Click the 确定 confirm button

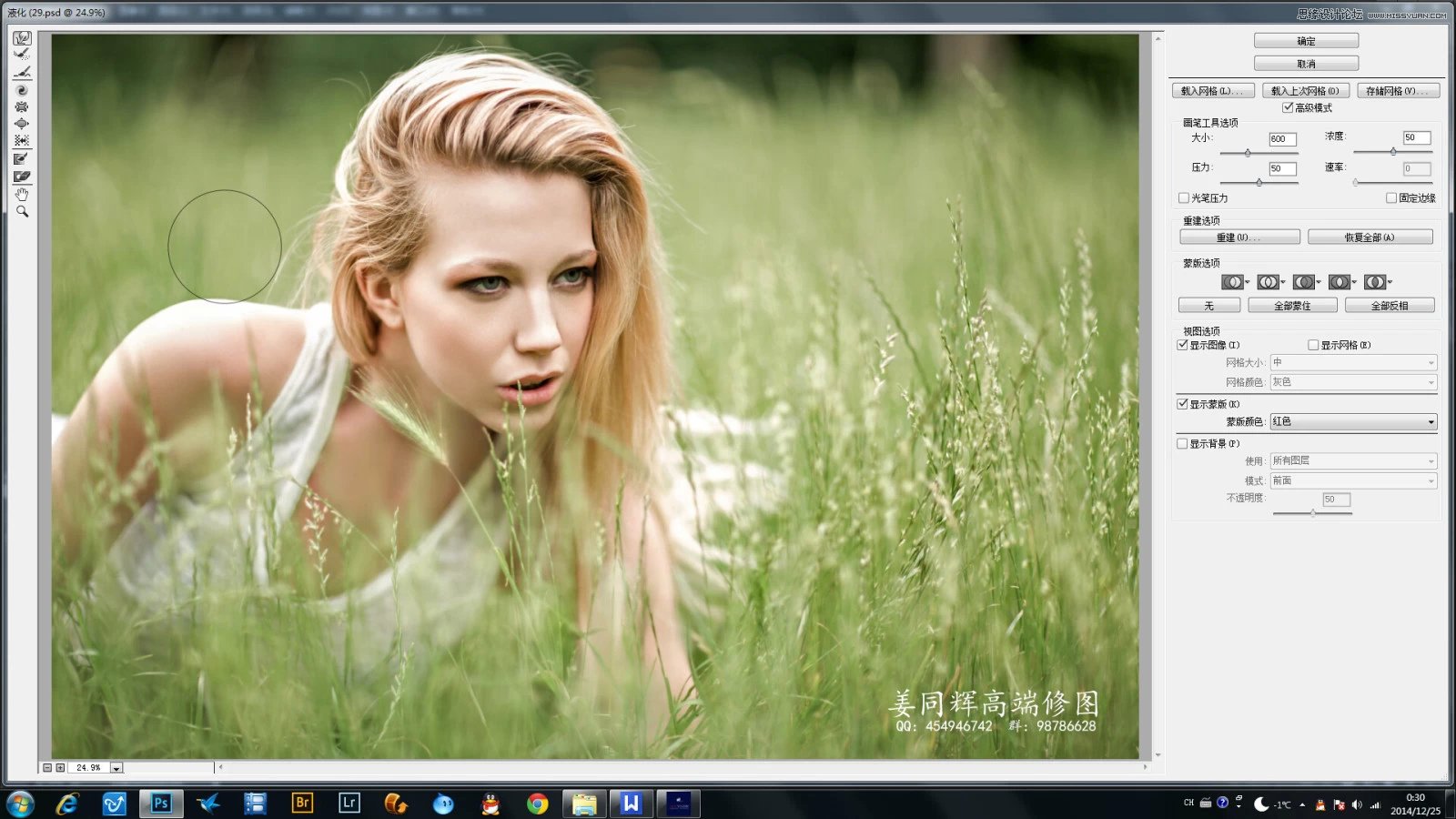(1306, 41)
